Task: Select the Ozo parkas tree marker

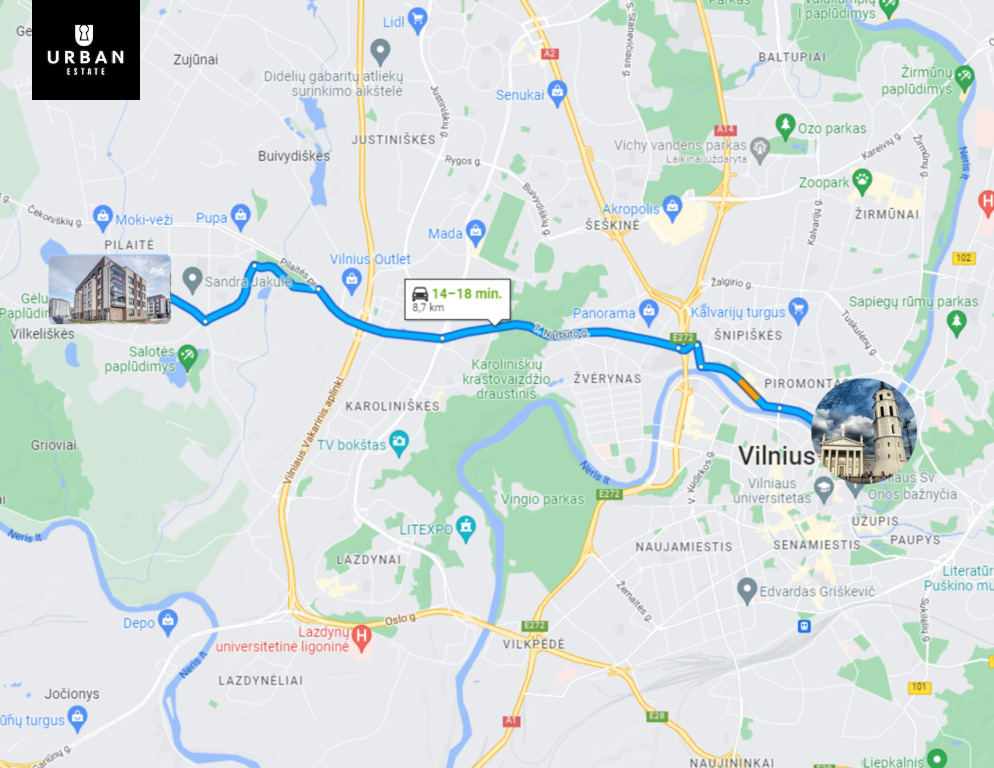Action: 785,126
